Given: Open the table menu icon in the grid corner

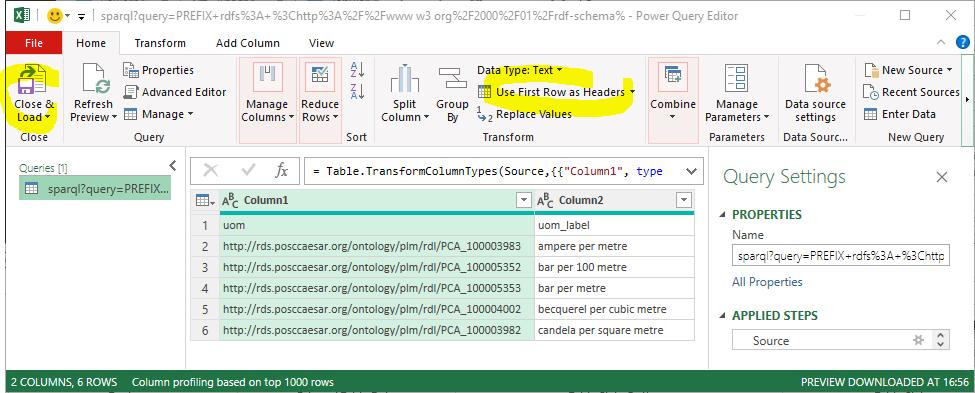Looking at the screenshot, I should coord(205,200).
